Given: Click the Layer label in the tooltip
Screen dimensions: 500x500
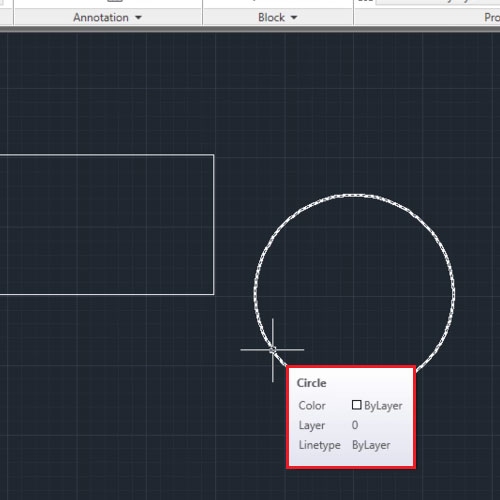Looking at the screenshot, I should [x=312, y=425].
